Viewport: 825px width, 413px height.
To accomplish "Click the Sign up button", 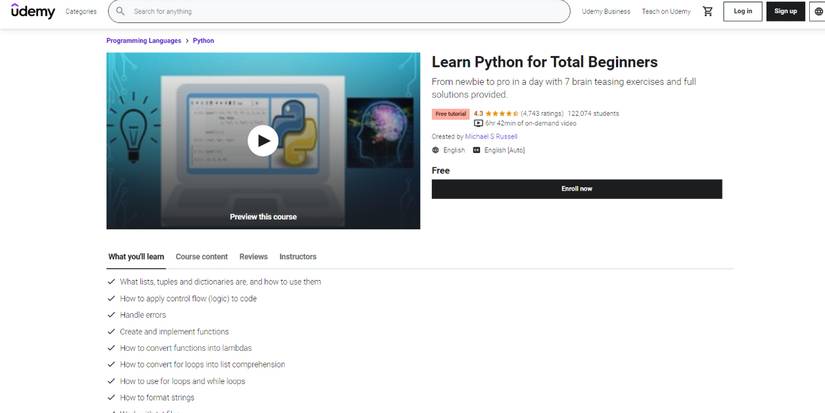I will click(786, 11).
